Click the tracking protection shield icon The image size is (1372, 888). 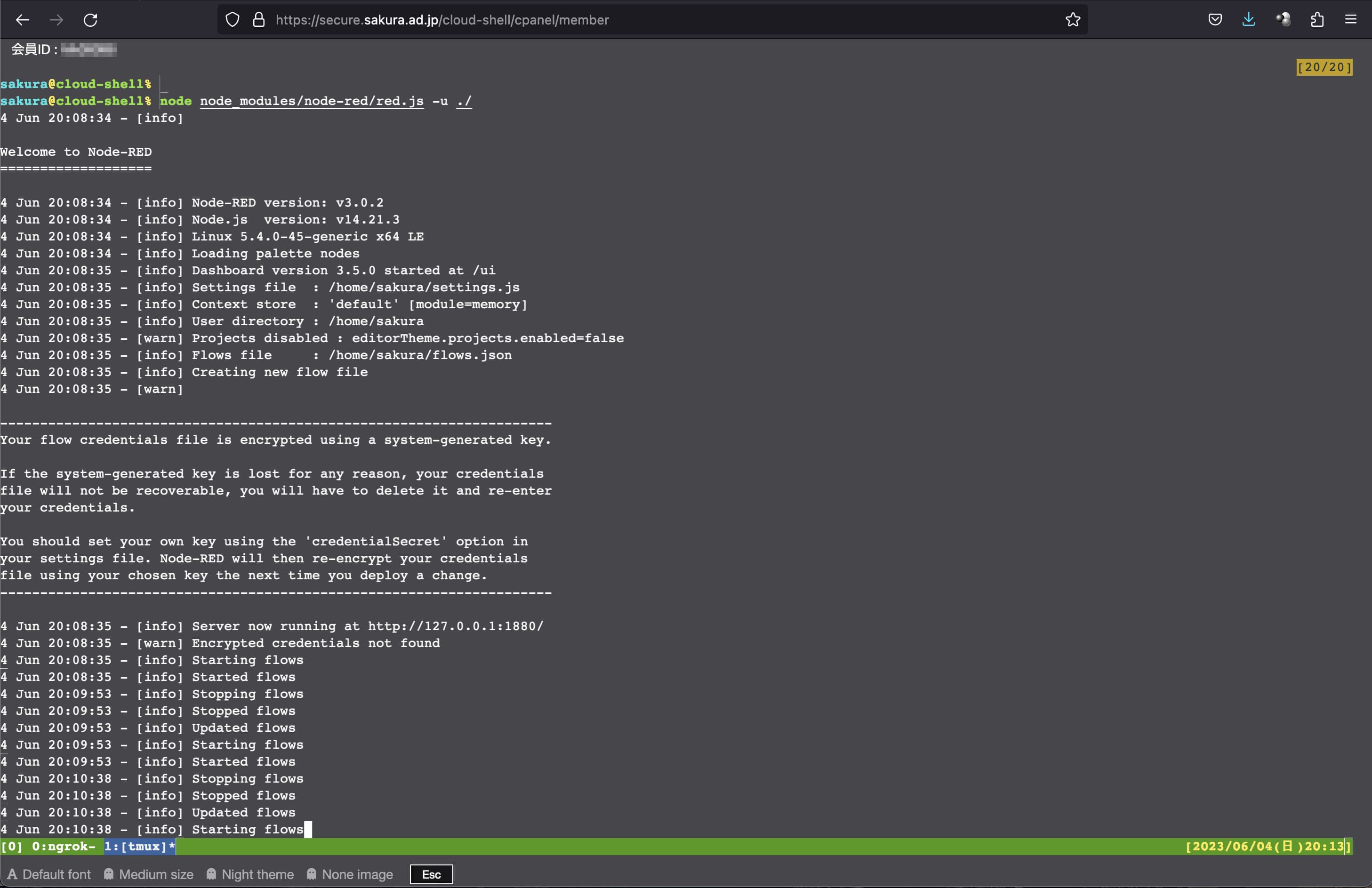coord(233,19)
